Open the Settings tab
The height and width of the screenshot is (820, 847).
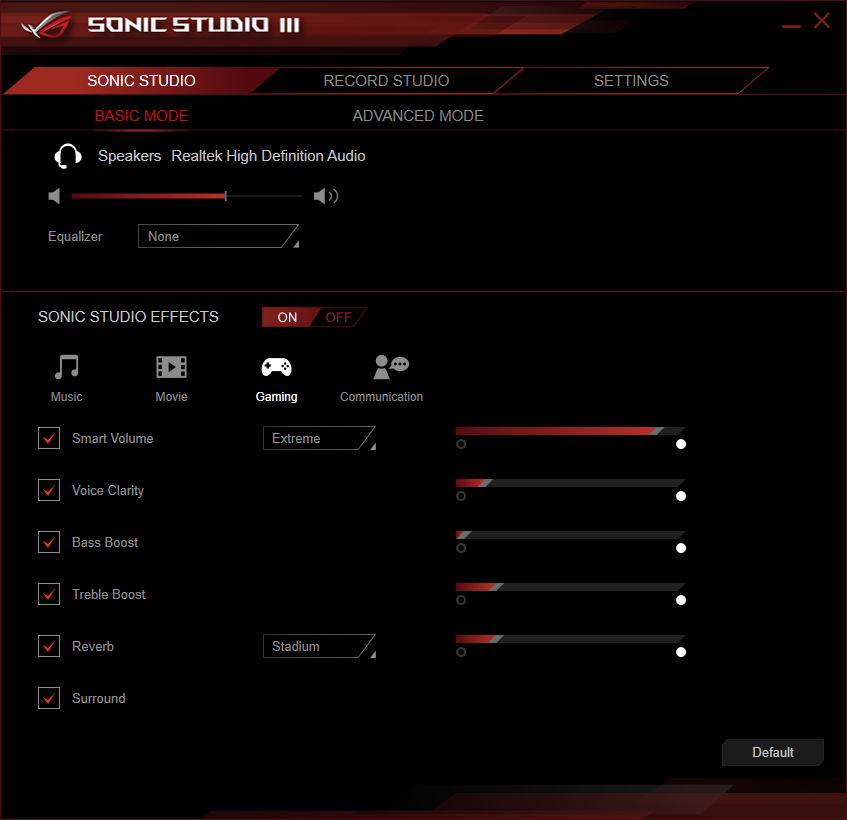click(x=631, y=80)
